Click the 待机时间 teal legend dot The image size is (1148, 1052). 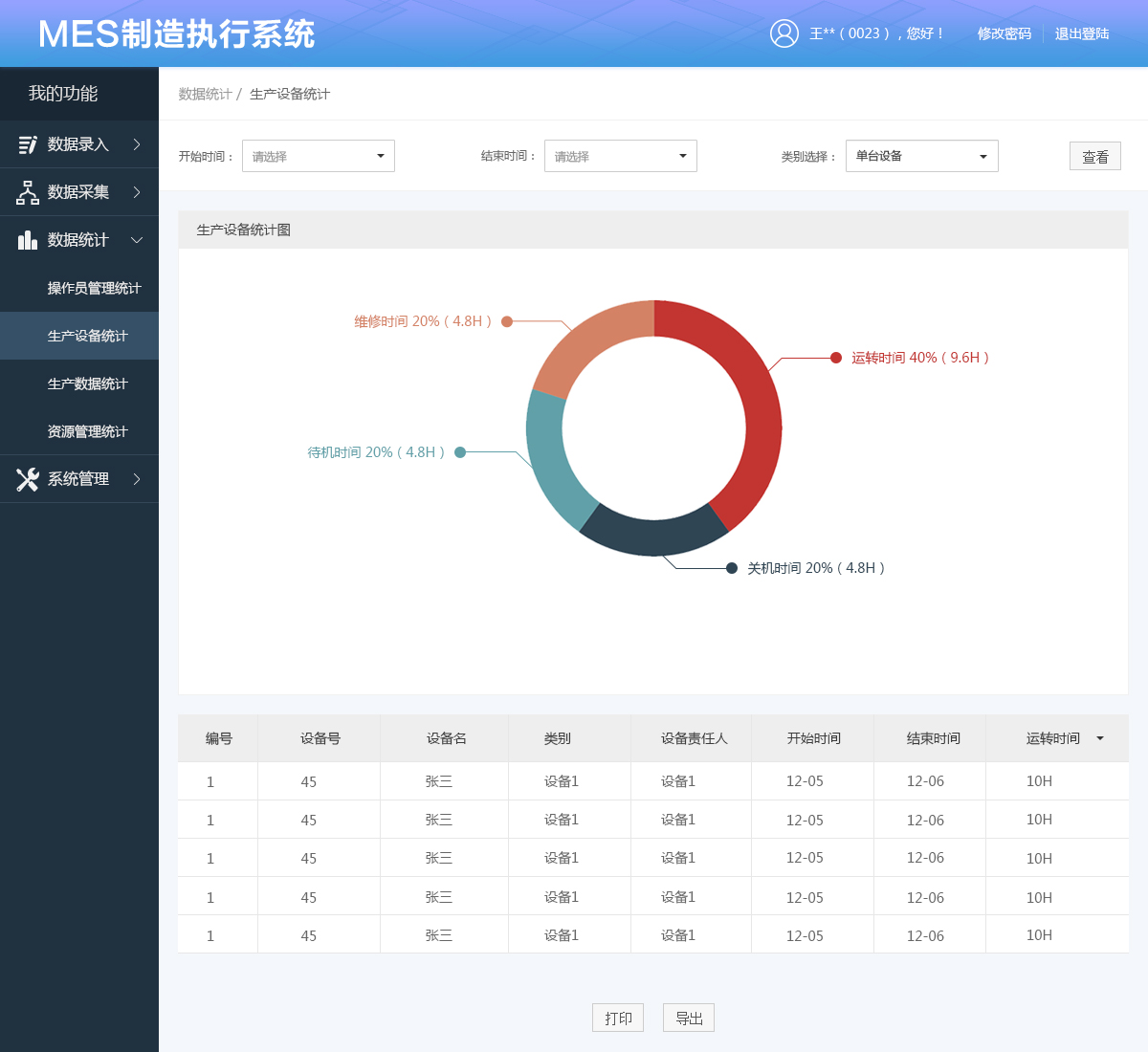coord(460,451)
